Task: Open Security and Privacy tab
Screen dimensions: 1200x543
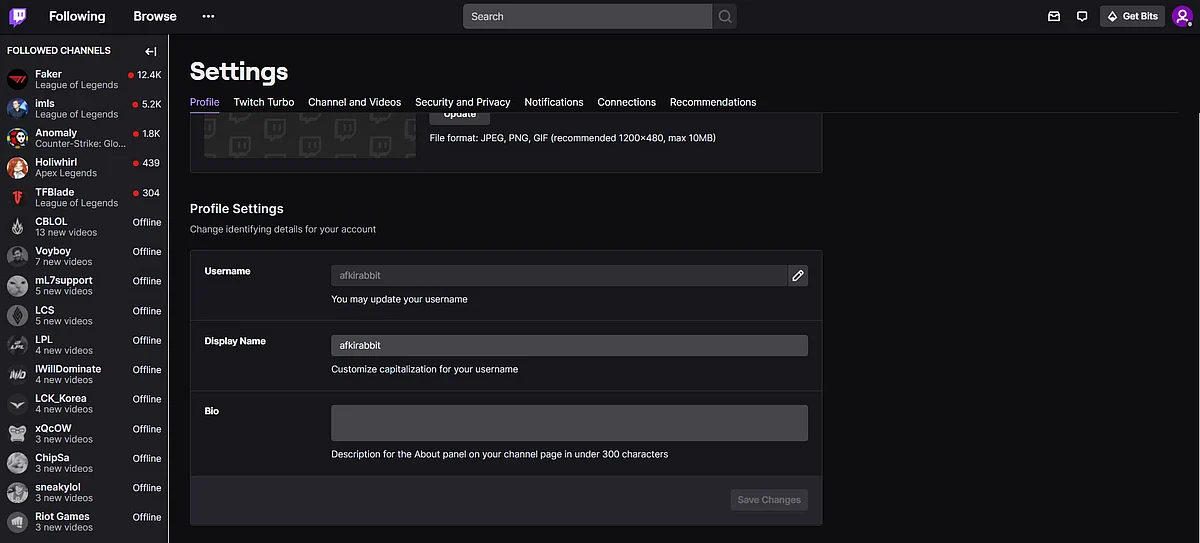Action: click(x=463, y=102)
